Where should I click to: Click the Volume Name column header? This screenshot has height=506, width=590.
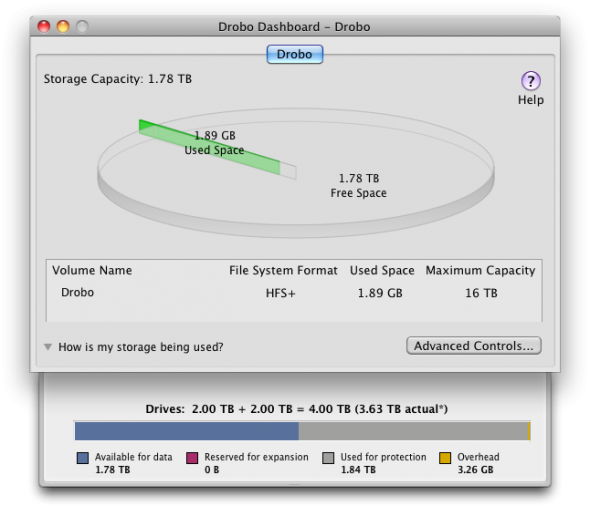click(92, 270)
